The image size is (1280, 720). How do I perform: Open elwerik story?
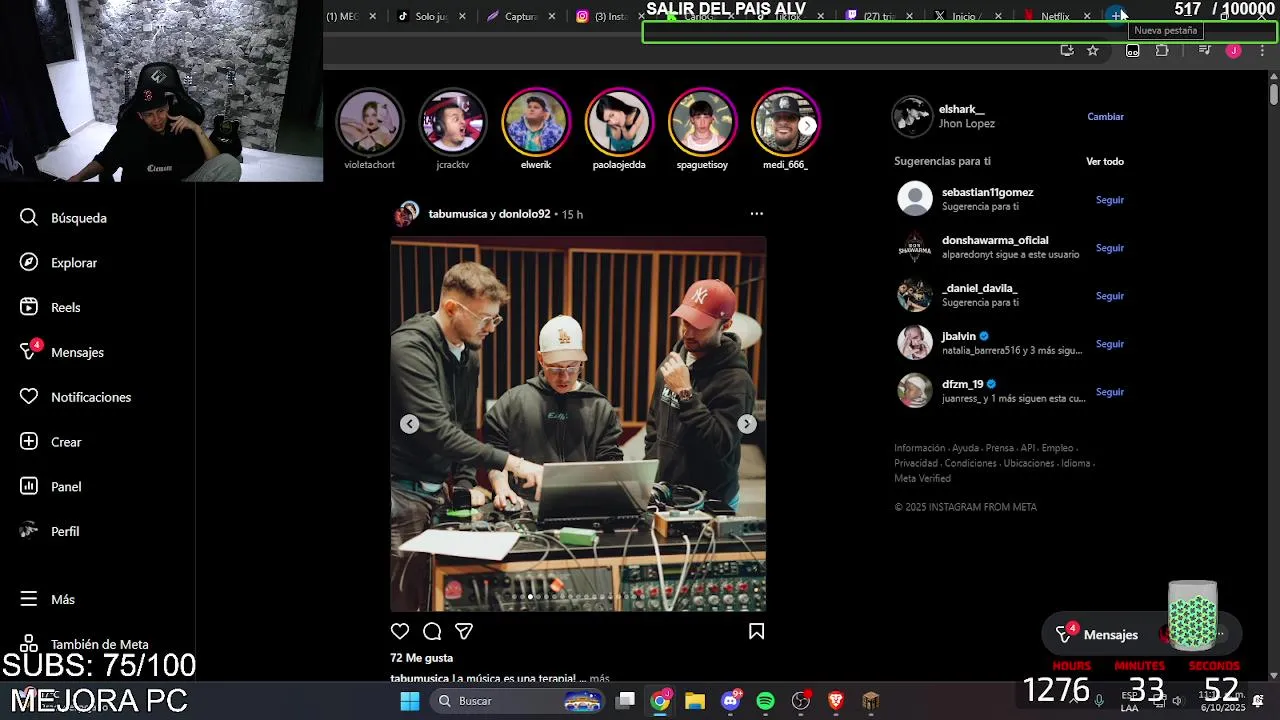tap(536, 129)
